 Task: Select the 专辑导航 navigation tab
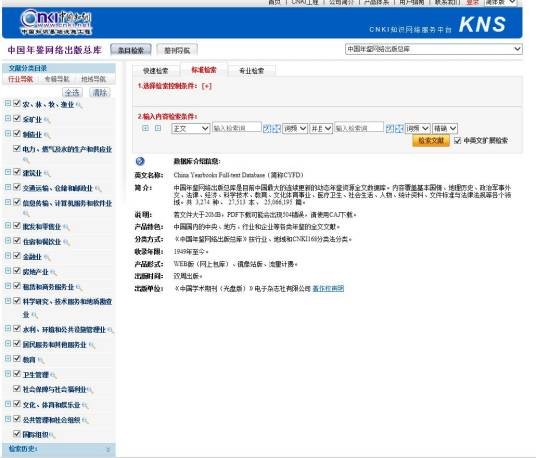[57, 79]
